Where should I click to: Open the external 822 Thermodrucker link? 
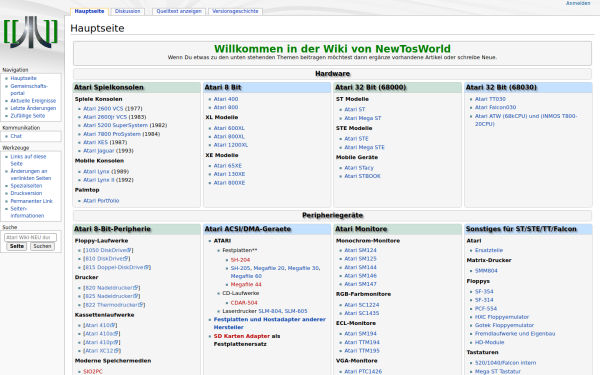[x=114, y=305]
